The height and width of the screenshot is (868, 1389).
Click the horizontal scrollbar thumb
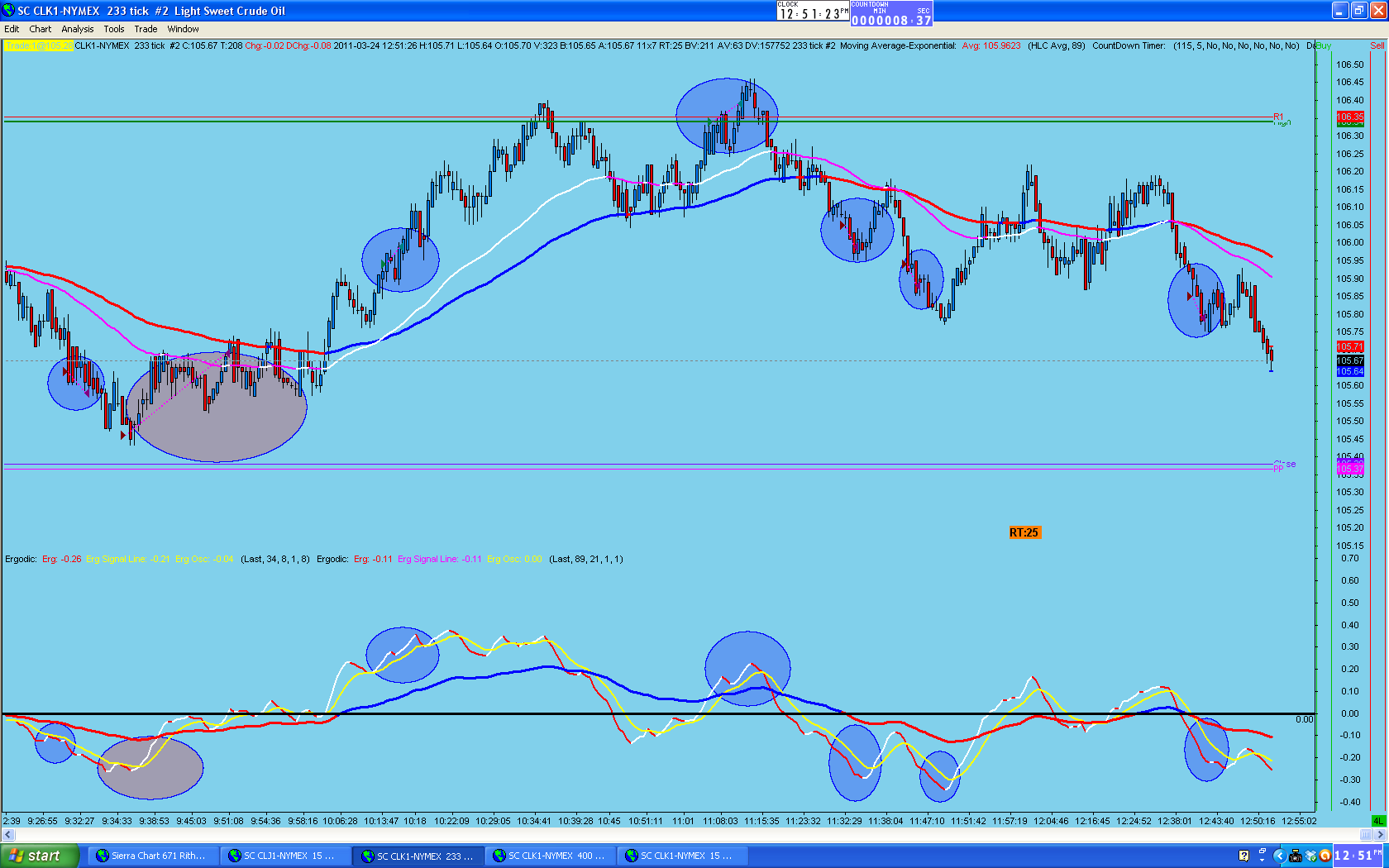[1366, 835]
